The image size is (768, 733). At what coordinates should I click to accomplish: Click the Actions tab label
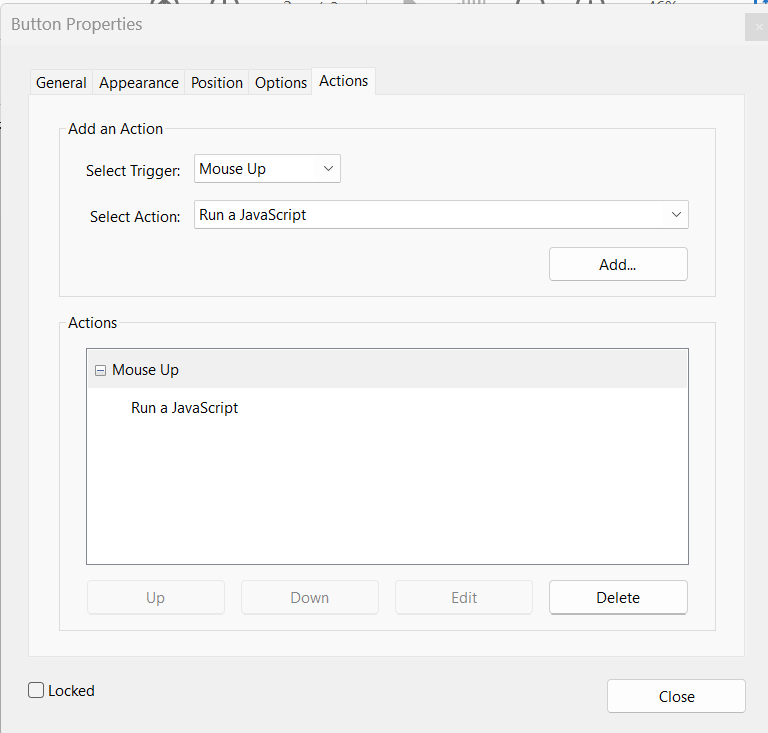pyautogui.click(x=344, y=81)
